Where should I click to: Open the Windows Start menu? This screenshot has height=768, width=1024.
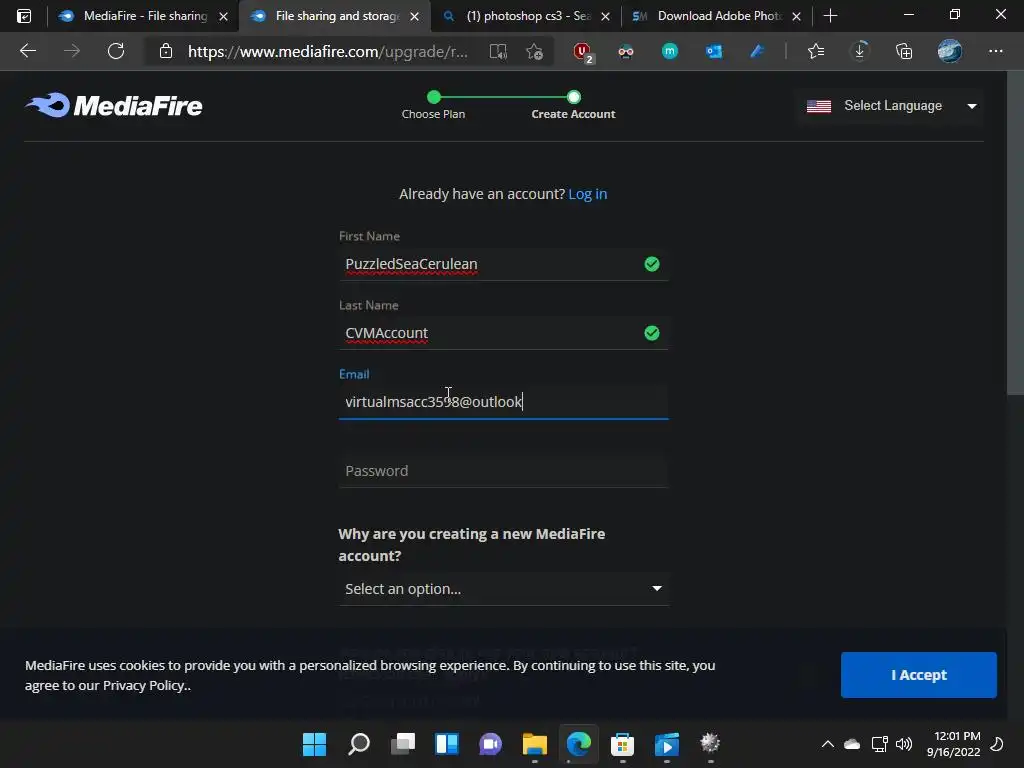(x=314, y=743)
